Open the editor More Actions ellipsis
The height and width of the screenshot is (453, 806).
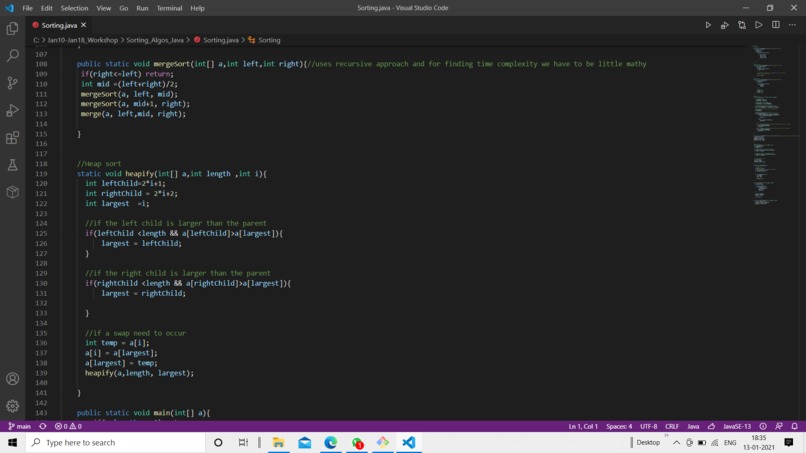(793, 25)
